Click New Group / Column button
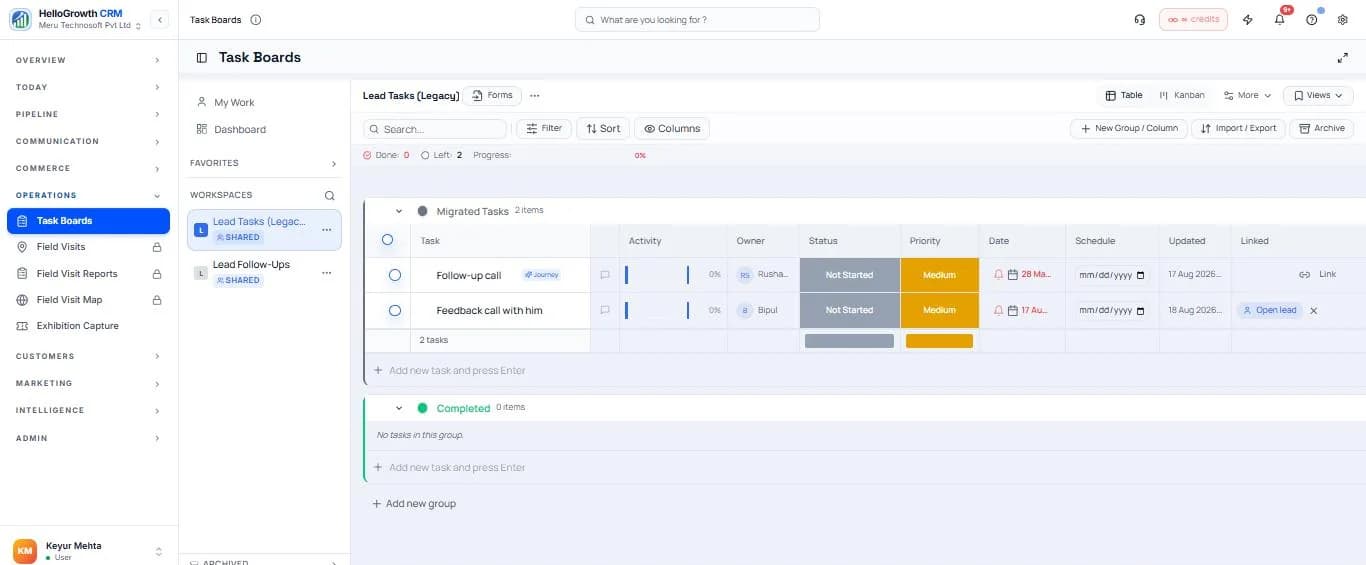The height and width of the screenshot is (565, 1366). click(x=1129, y=128)
